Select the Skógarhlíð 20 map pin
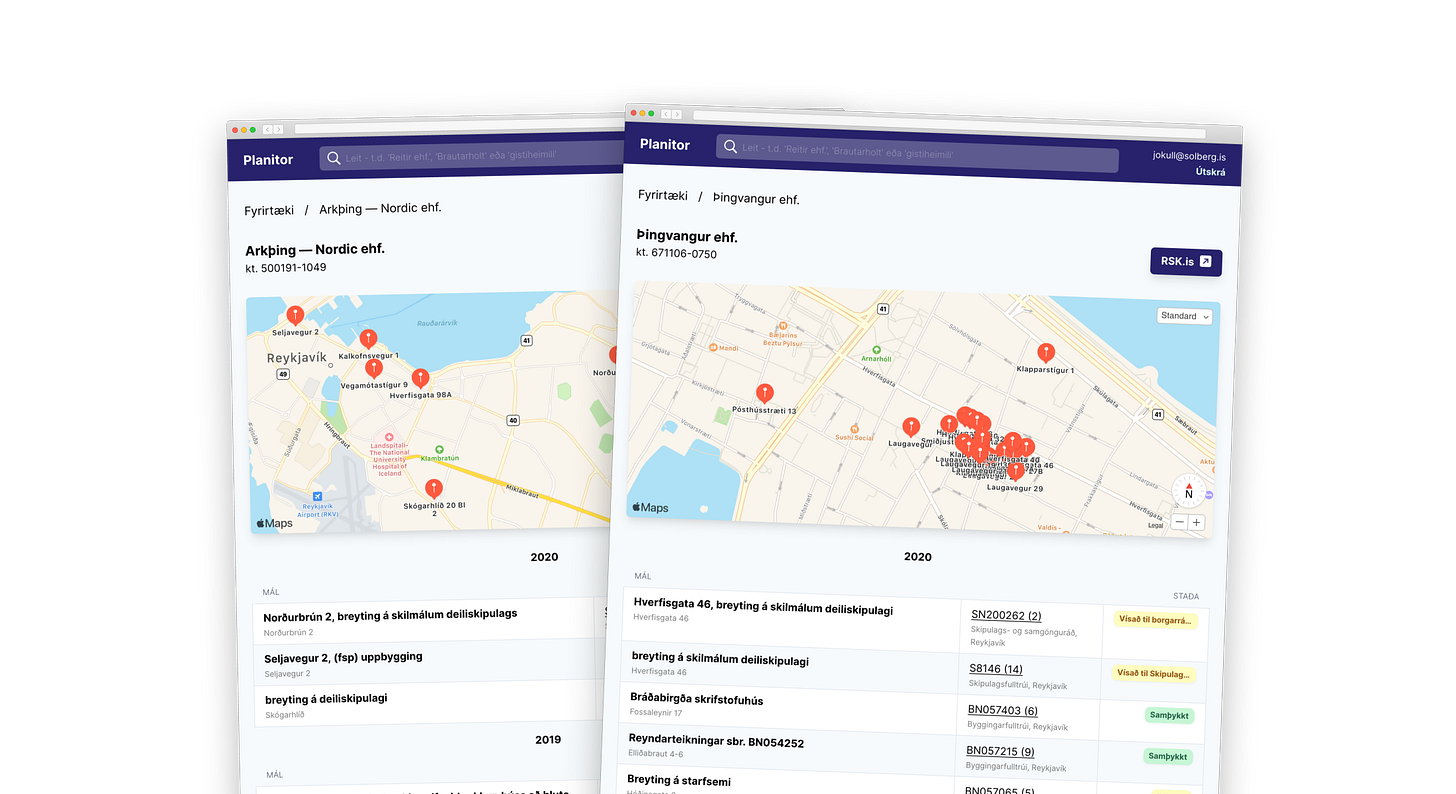The image size is (1456, 794). click(433, 489)
